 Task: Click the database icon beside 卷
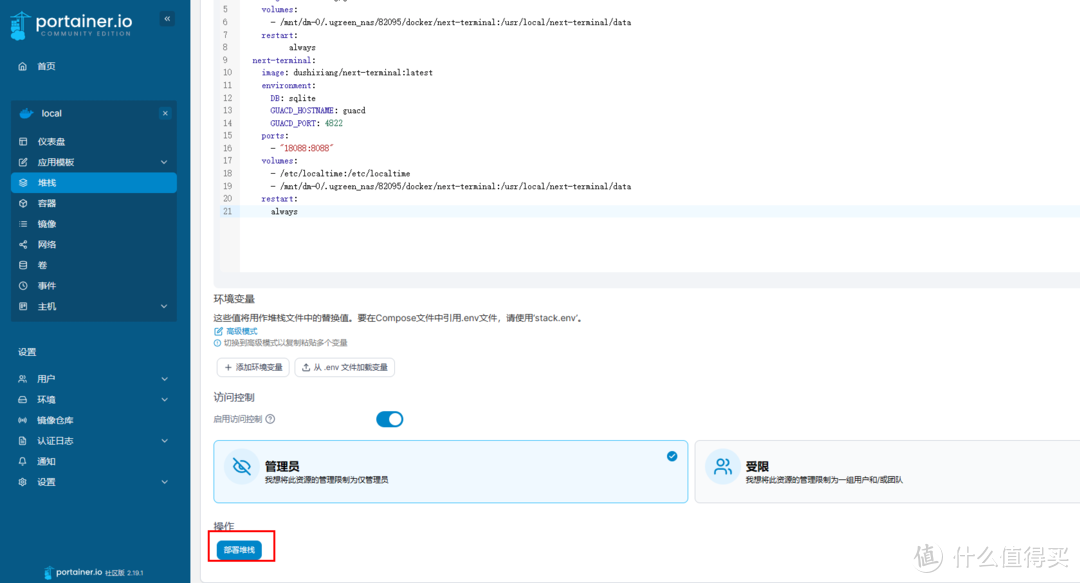(23, 265)
